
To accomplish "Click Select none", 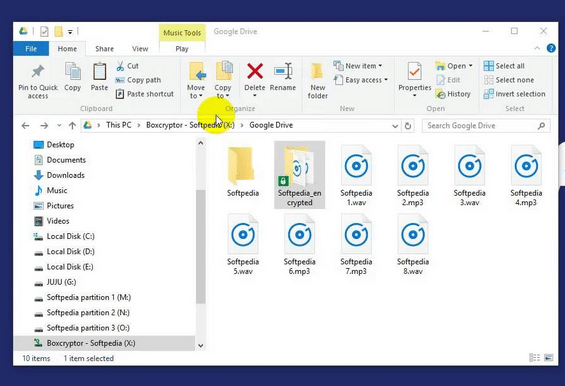I will (509, 80).
